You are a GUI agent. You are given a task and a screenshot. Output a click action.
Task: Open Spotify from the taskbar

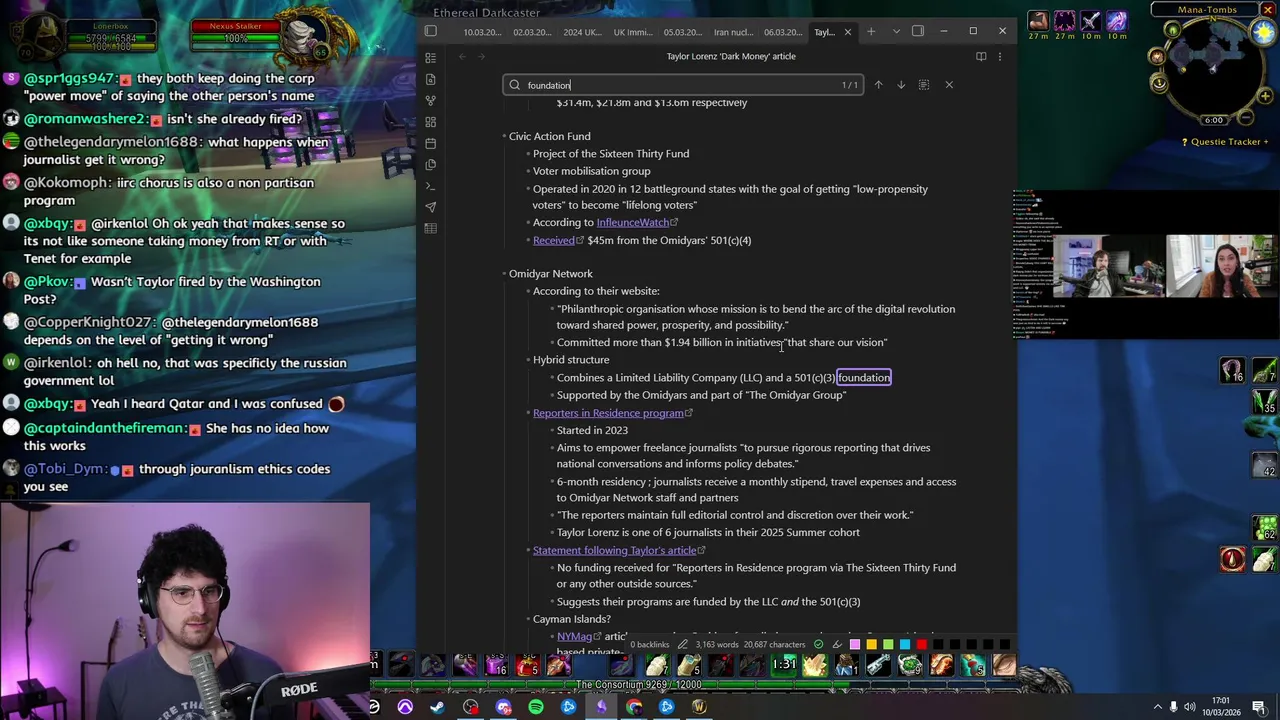pos(536,707)
